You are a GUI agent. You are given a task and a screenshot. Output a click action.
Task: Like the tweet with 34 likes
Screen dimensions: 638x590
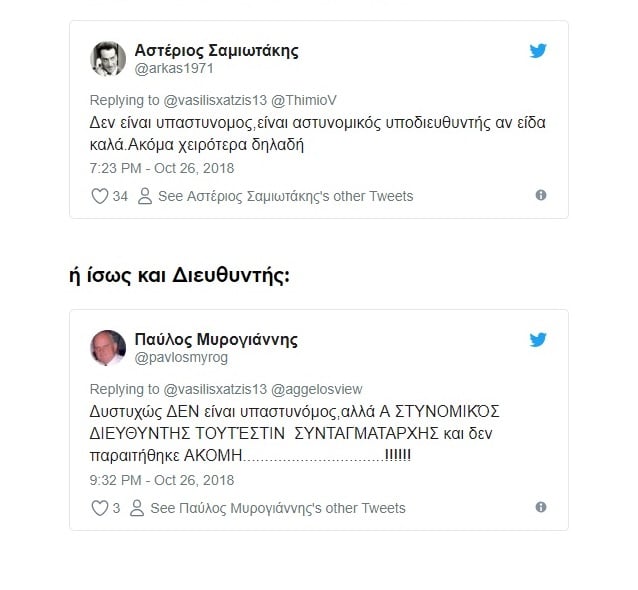point(100,196)
